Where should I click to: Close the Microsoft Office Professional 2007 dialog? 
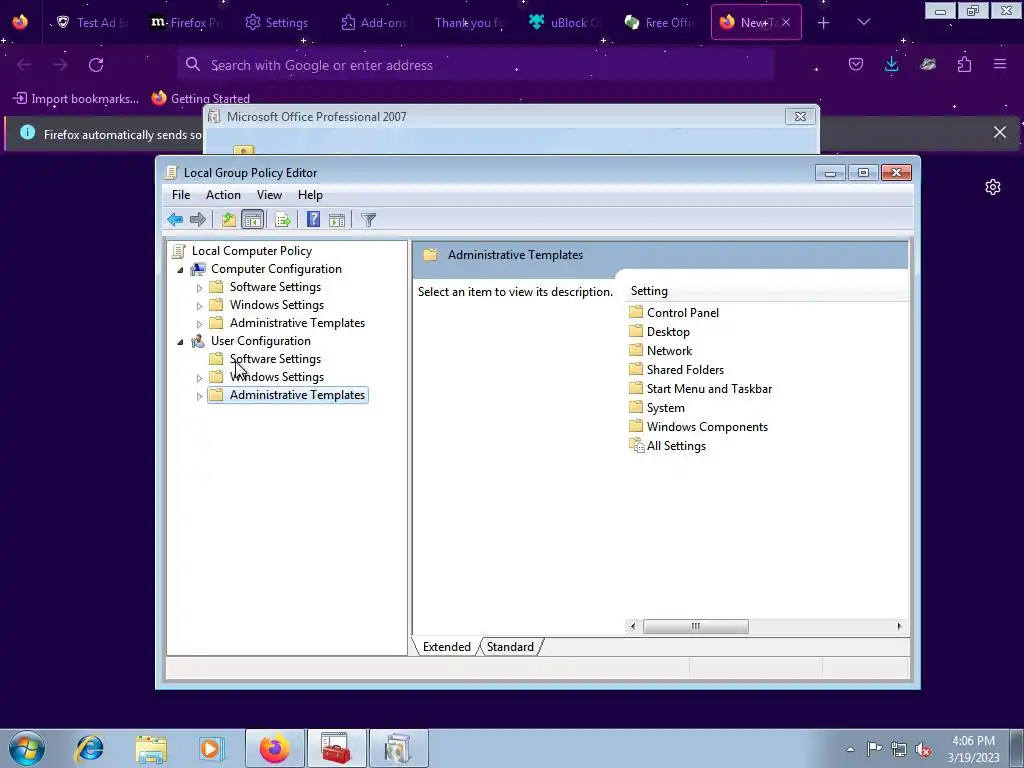click(800, 116)
